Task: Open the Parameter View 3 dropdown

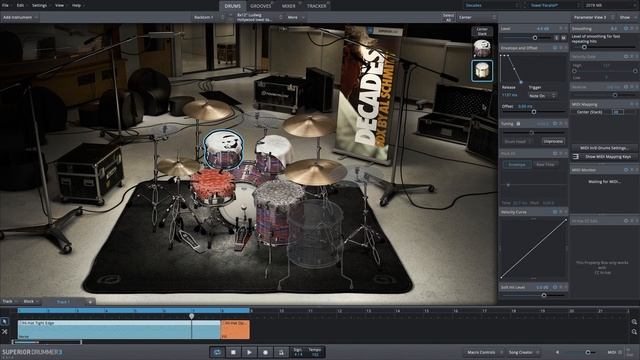Action: click(593, 18)
